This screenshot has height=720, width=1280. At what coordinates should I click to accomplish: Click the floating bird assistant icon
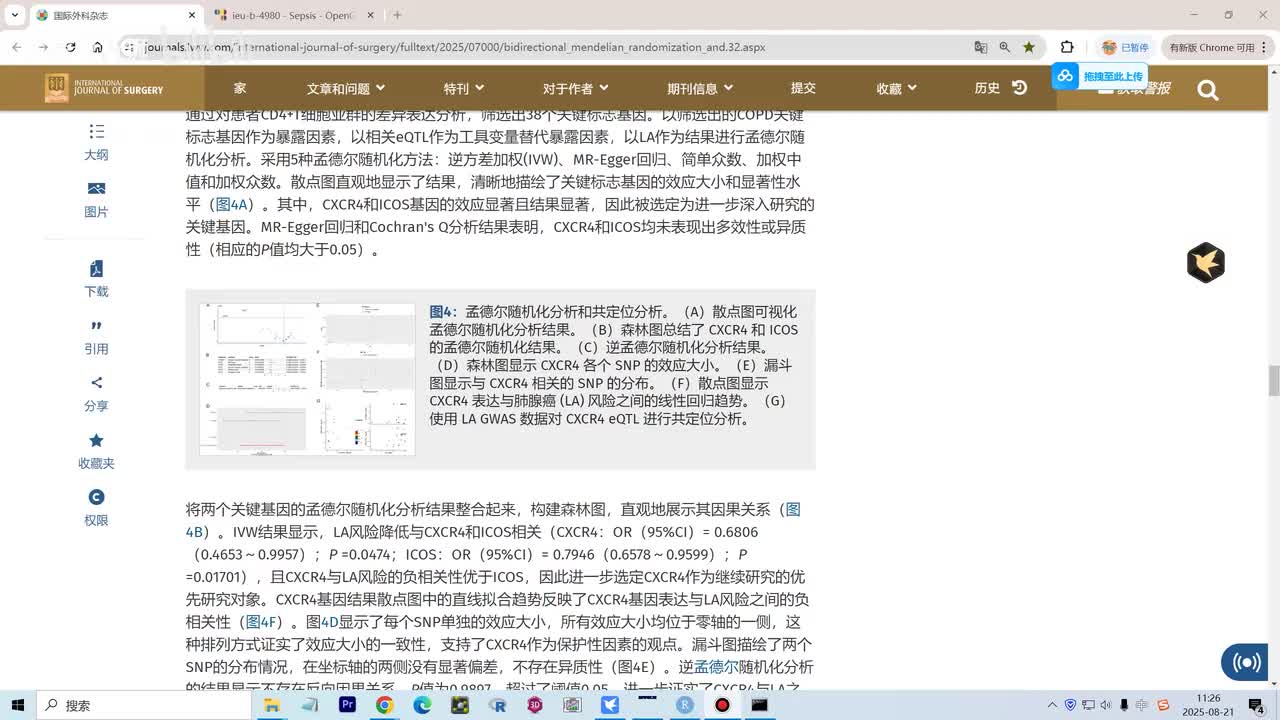[1206, 262]
